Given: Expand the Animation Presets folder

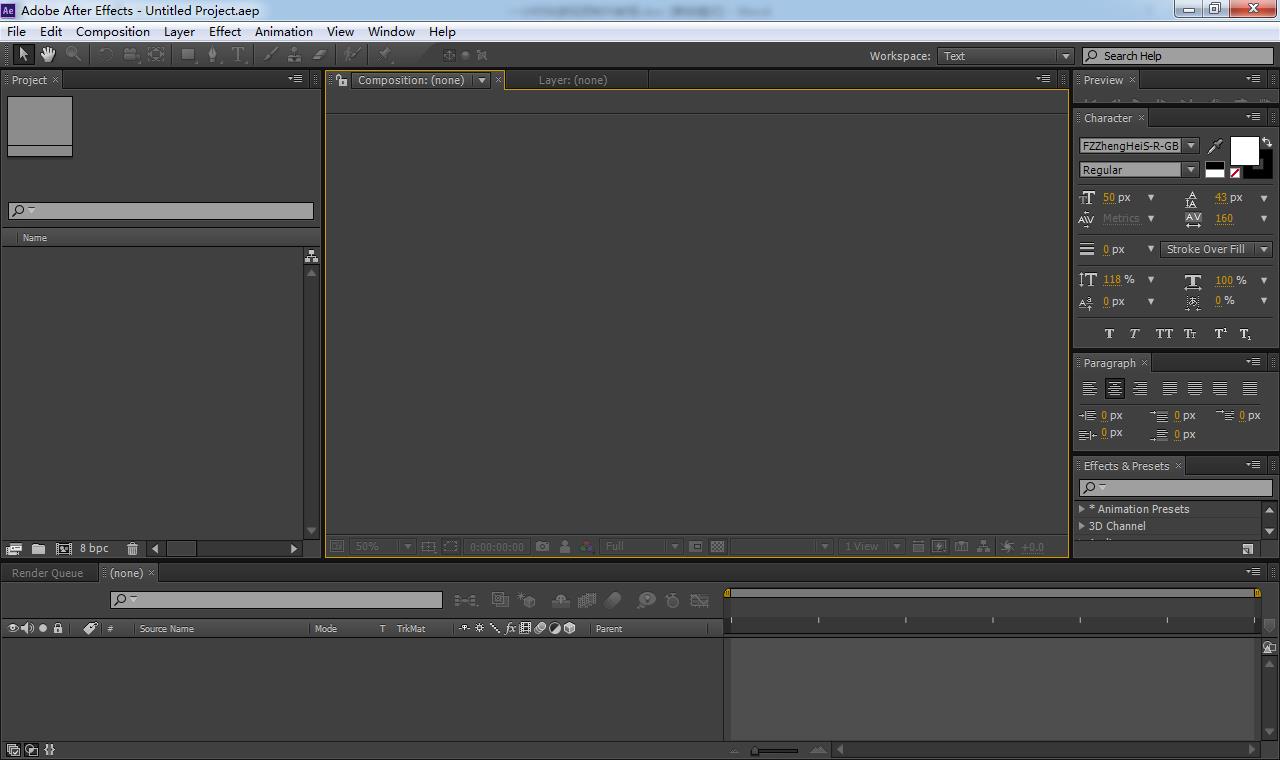Looking at the screenshot, I should (x=1082, y=509).
